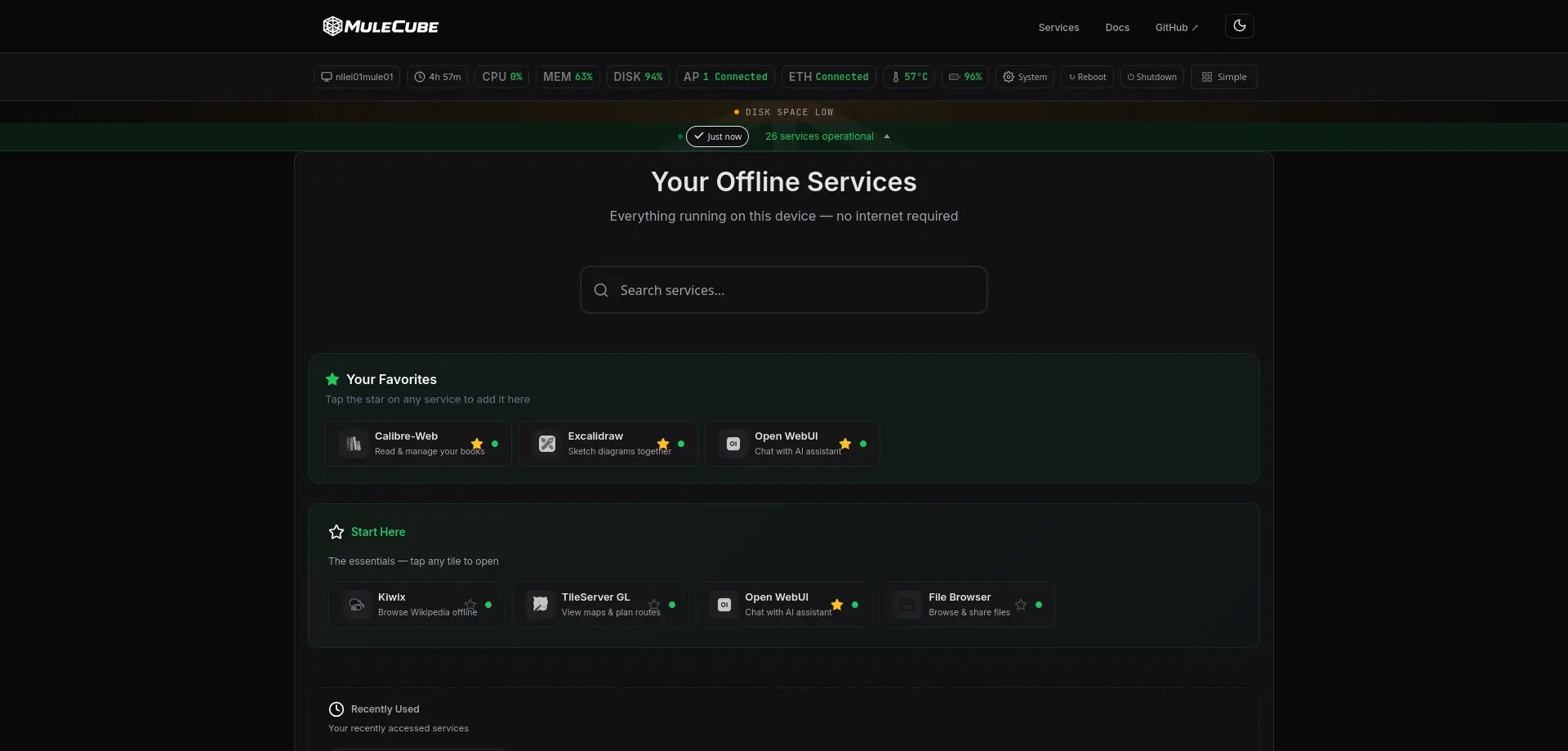Click the Reboot button
The image size is (1568, 751).
(x=1087, y=77)
